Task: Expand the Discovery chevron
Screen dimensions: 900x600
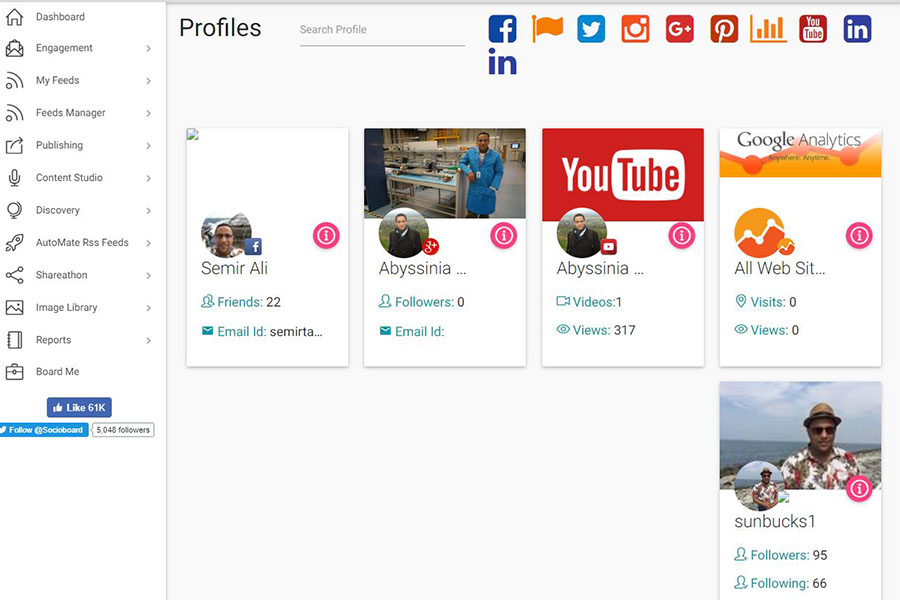Action: (x=149, y=211)
